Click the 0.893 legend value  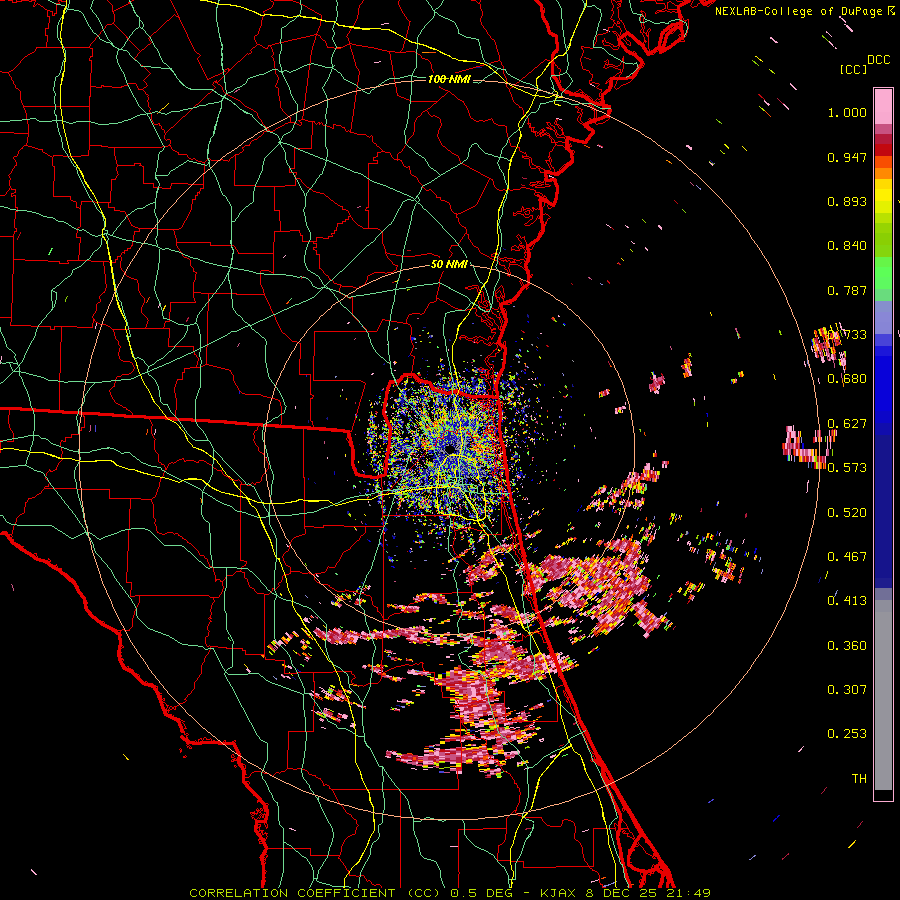point(847,201)
